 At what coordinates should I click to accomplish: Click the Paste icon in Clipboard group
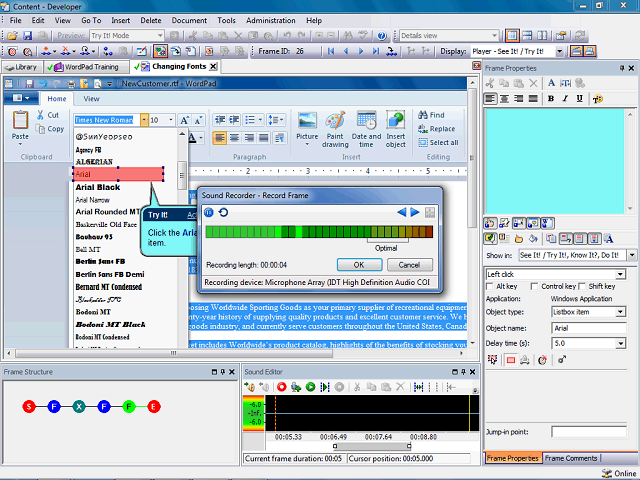[x=20, y=128]
